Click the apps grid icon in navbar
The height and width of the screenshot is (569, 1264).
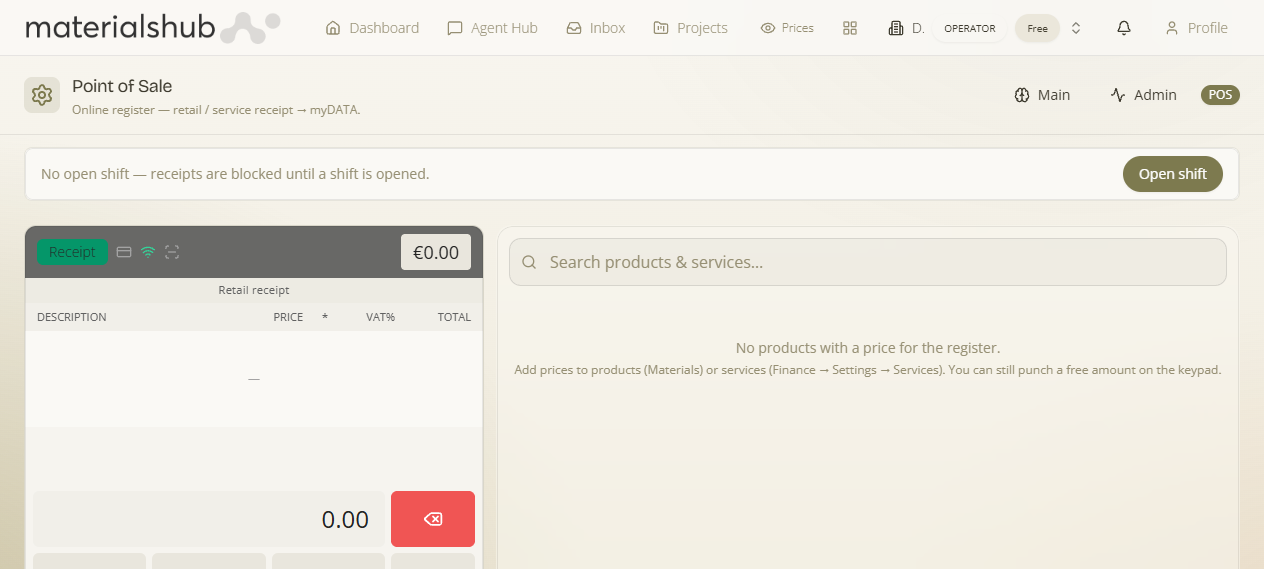[850, 28]
